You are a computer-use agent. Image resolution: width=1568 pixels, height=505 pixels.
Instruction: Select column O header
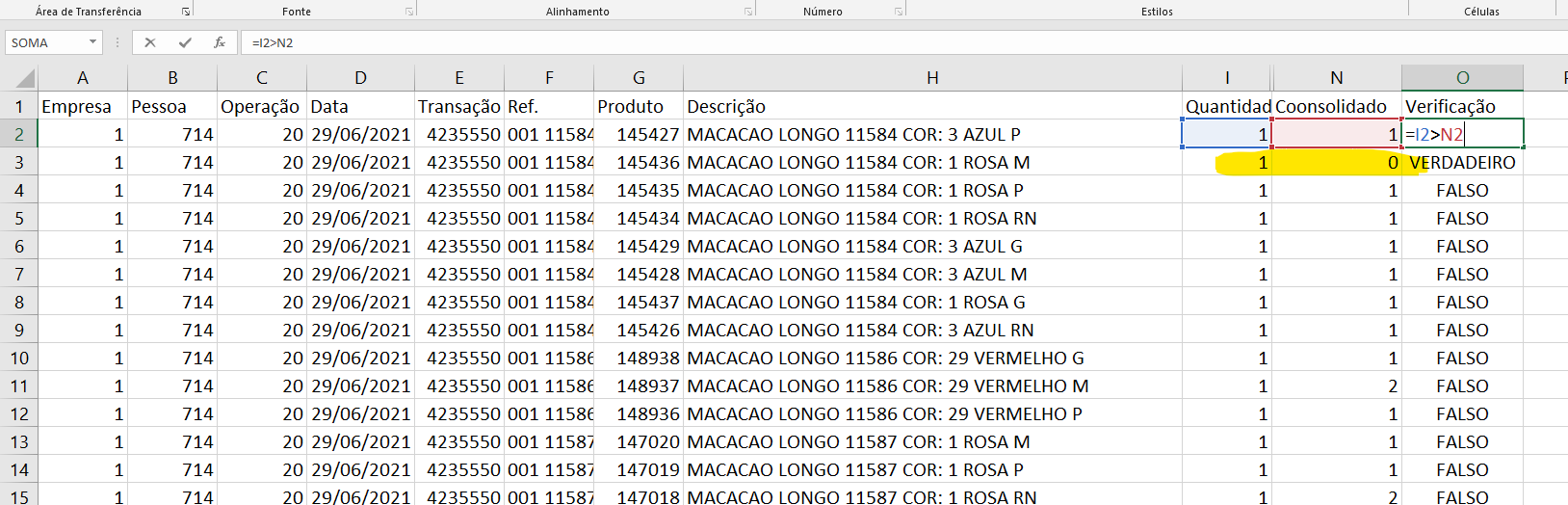tap(1461, 78)
